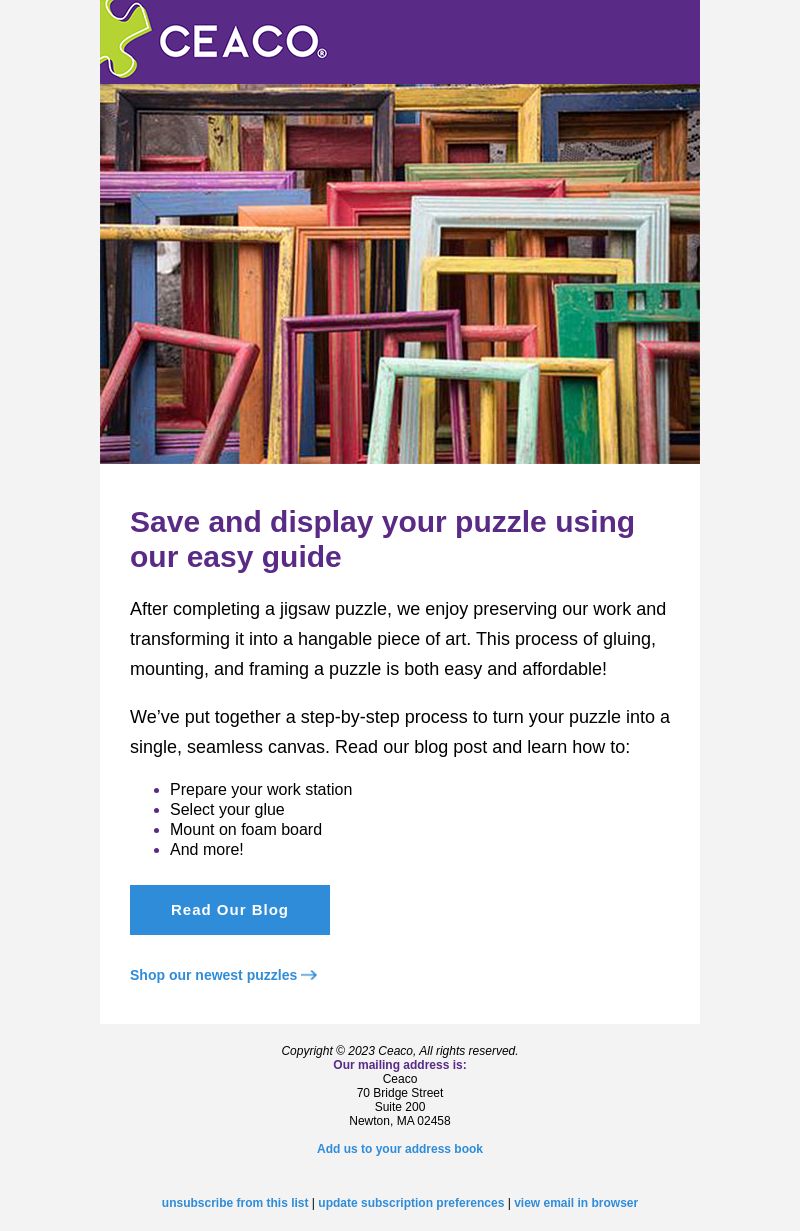Follow the Shop our newest puzzles link

[214, 975]
